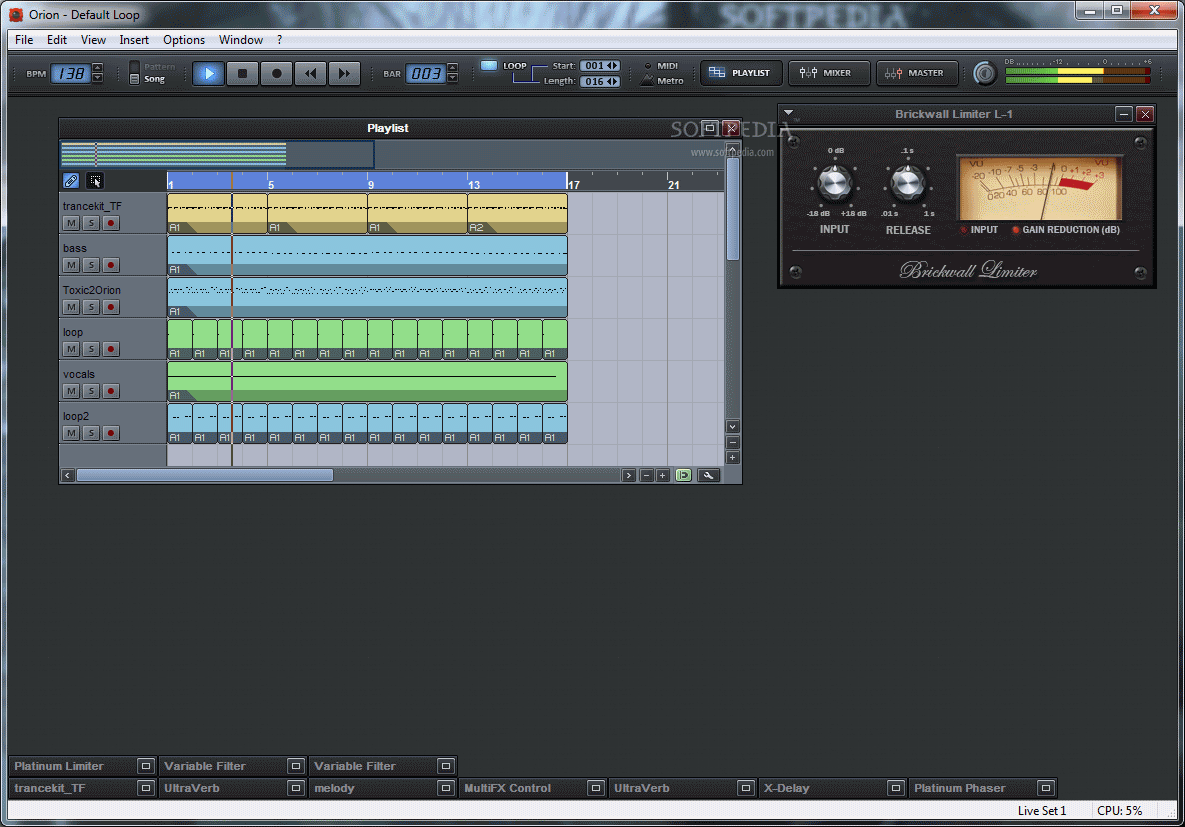Click the green follow-playback icon in Playlist
1185x827 pixels.
pos(683,475)
